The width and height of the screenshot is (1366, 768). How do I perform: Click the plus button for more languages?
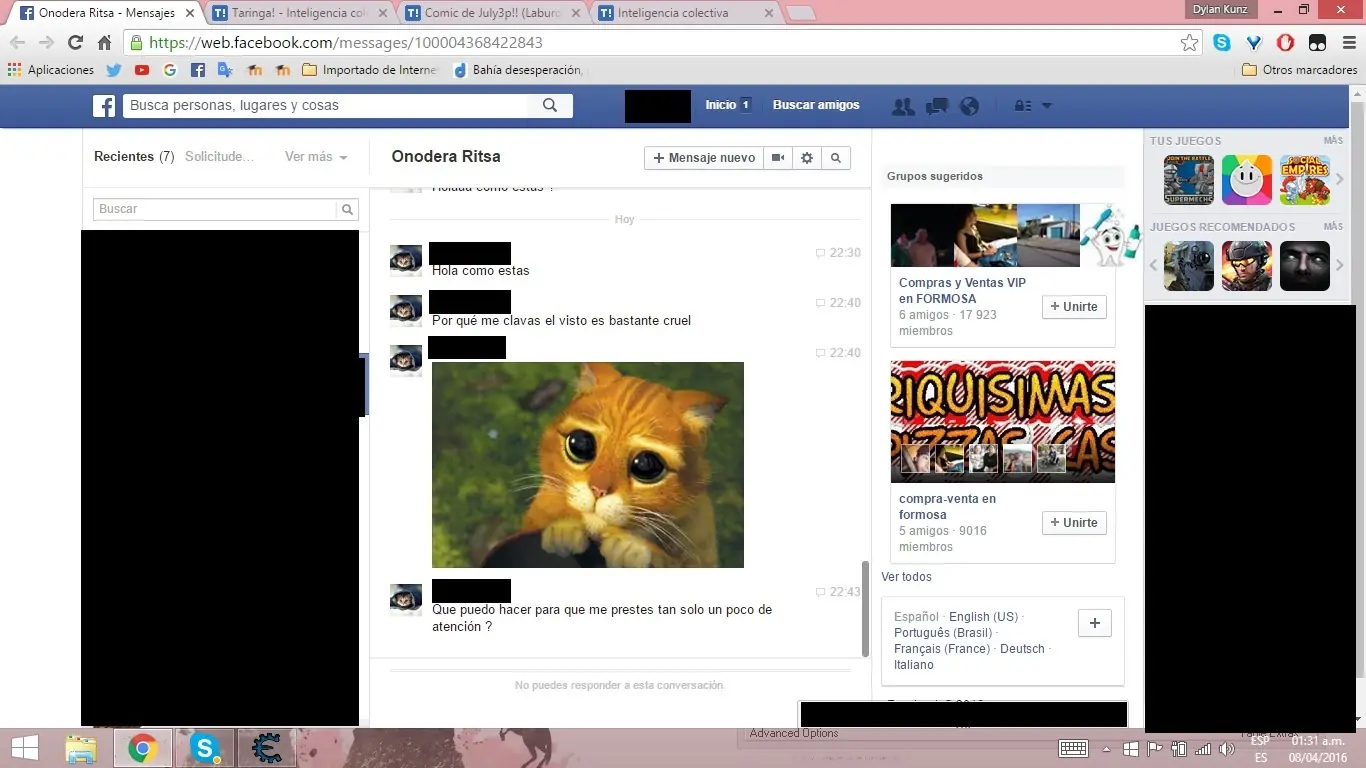point(1094,623)
